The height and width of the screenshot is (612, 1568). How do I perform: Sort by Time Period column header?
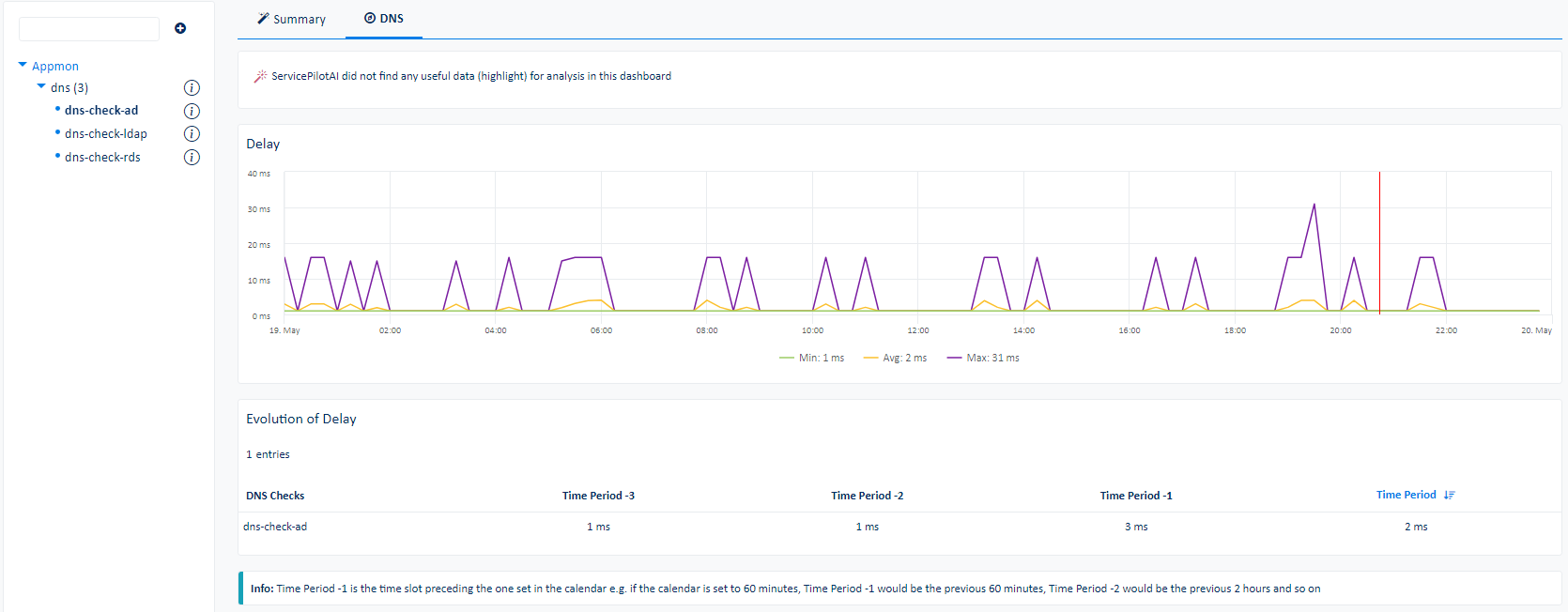click(x=1406, y=495)
